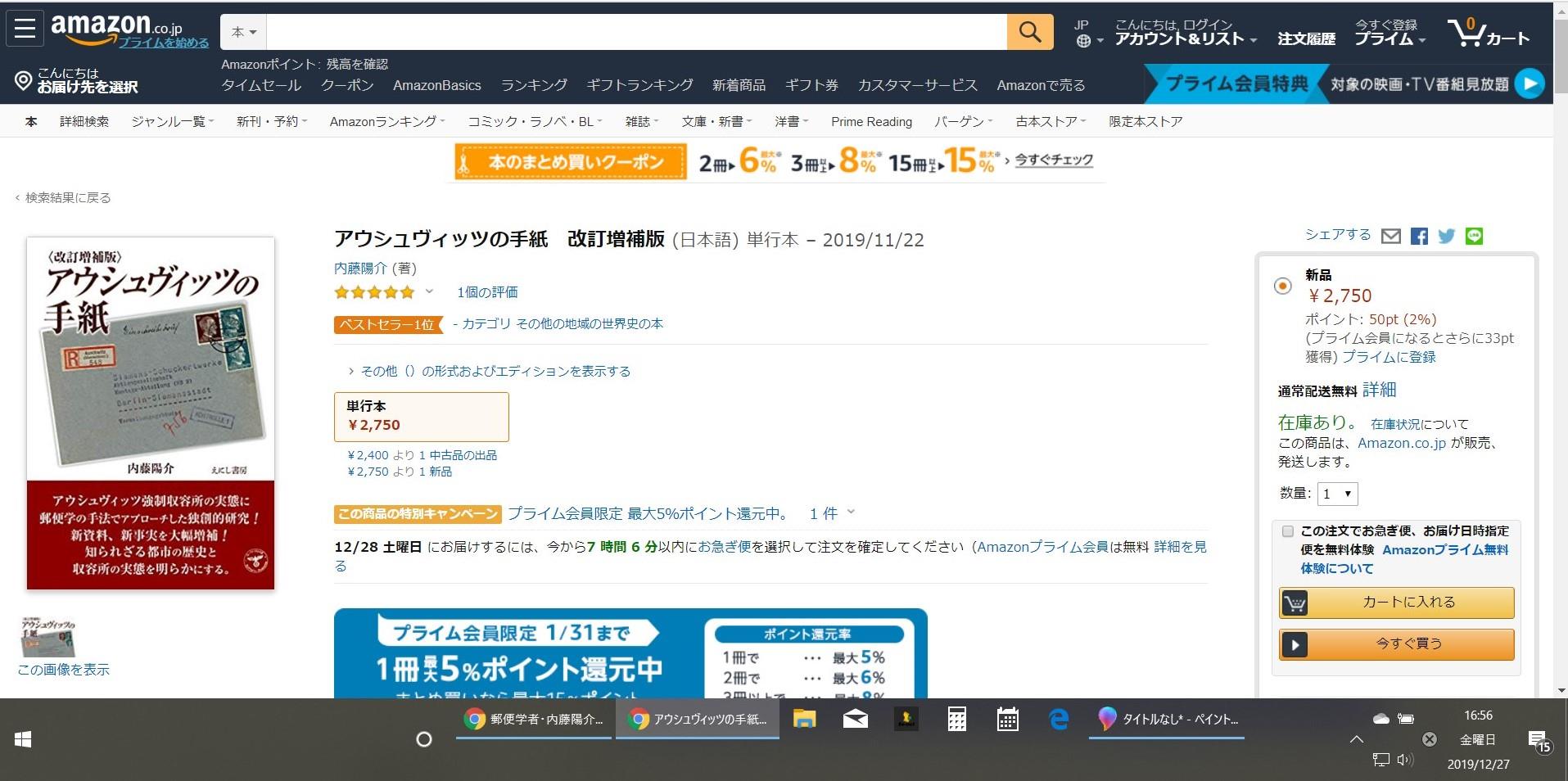Open the 数量 quantity dropdown

pyautogui.click(x=1337, y=494)
